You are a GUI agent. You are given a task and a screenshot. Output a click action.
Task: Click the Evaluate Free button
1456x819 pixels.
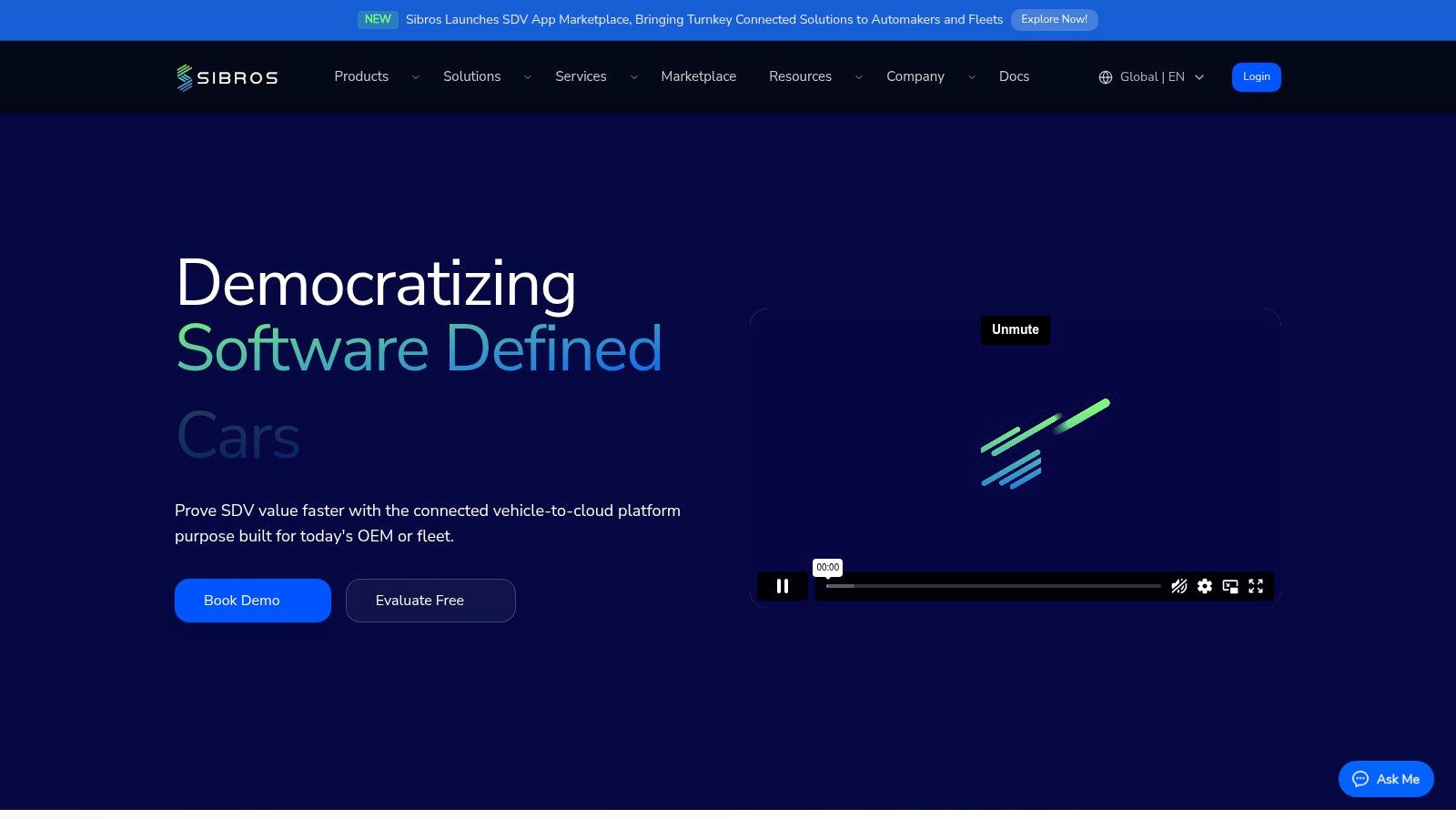point(430,601)
